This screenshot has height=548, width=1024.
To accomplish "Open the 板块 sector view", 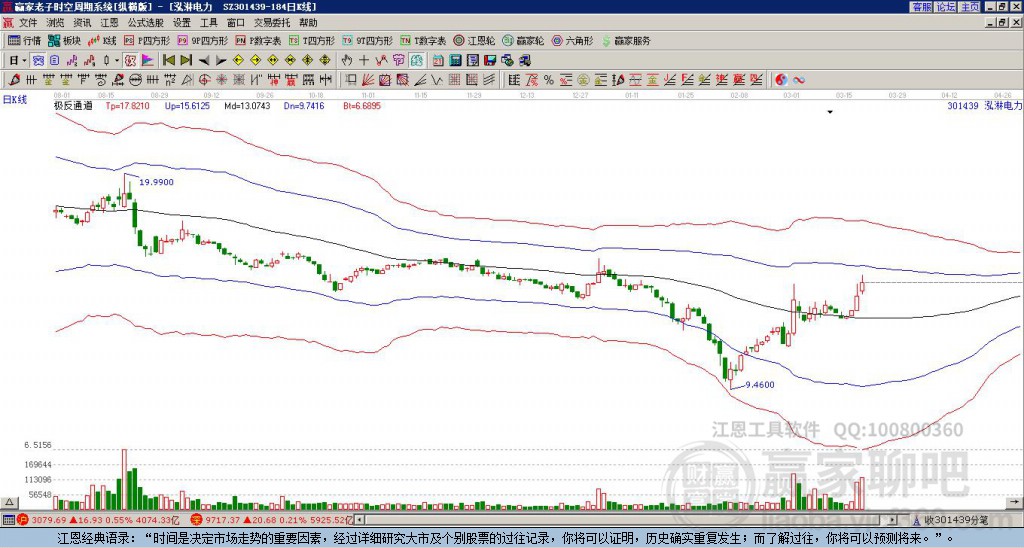I will click(x=64, y=40).
